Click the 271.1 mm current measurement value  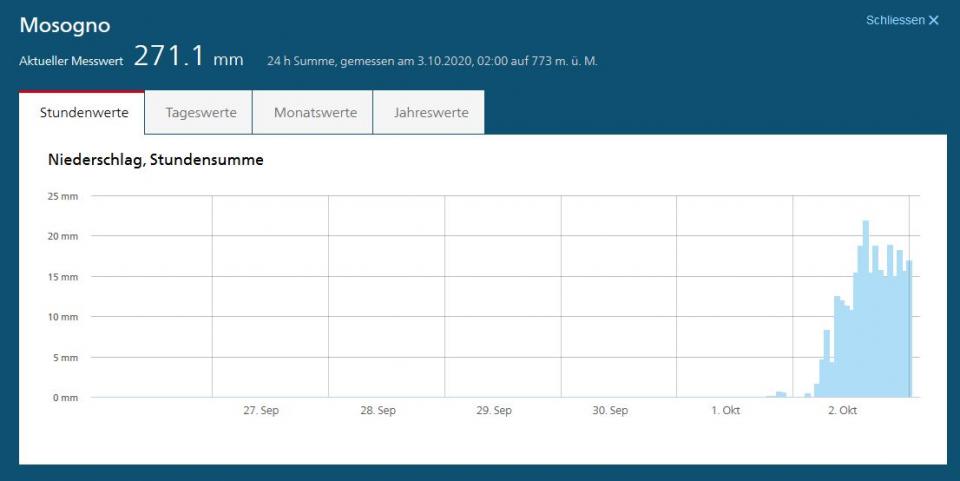[188, 57]
